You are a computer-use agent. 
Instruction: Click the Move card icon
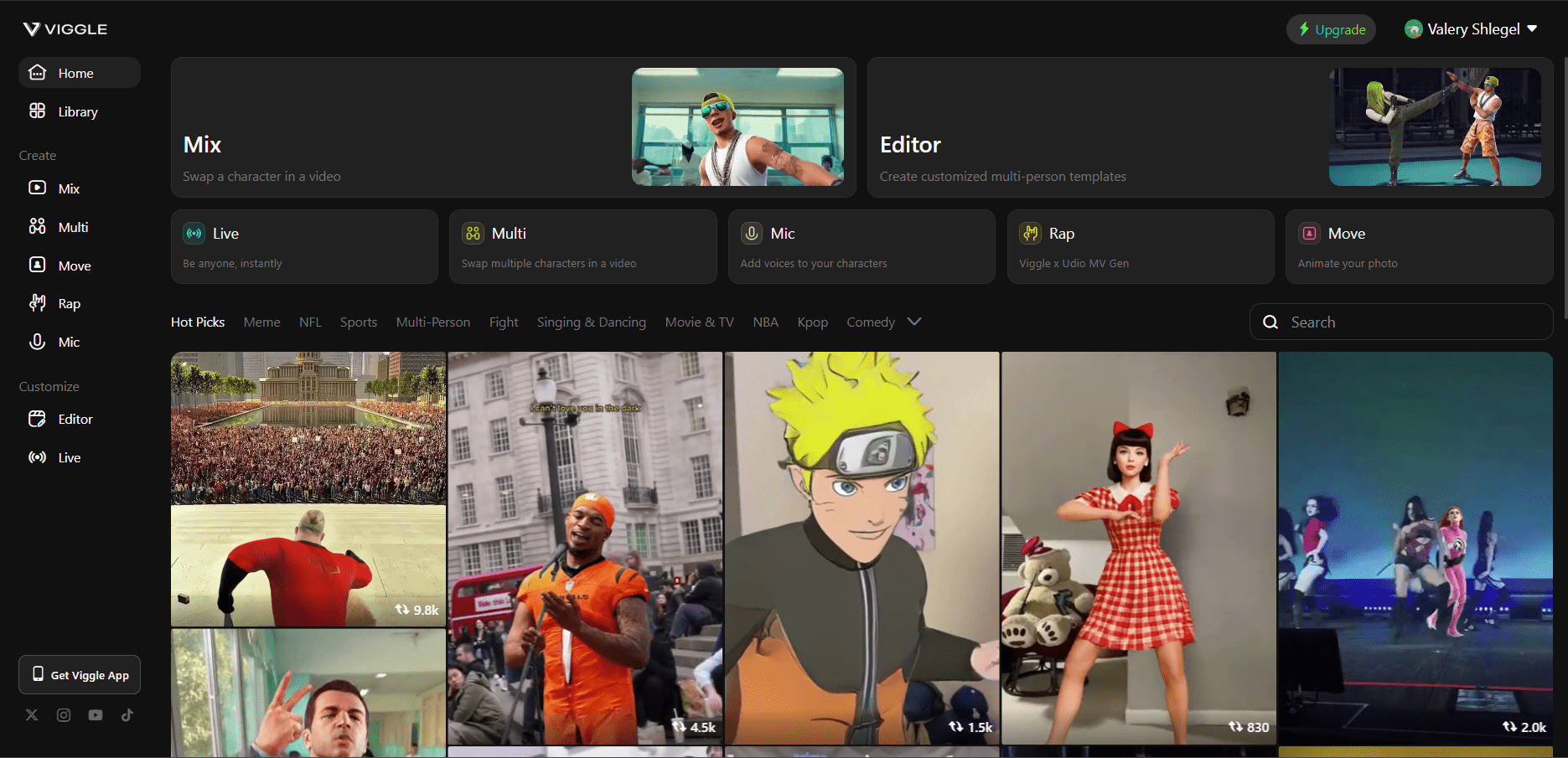pos(1310,234)
